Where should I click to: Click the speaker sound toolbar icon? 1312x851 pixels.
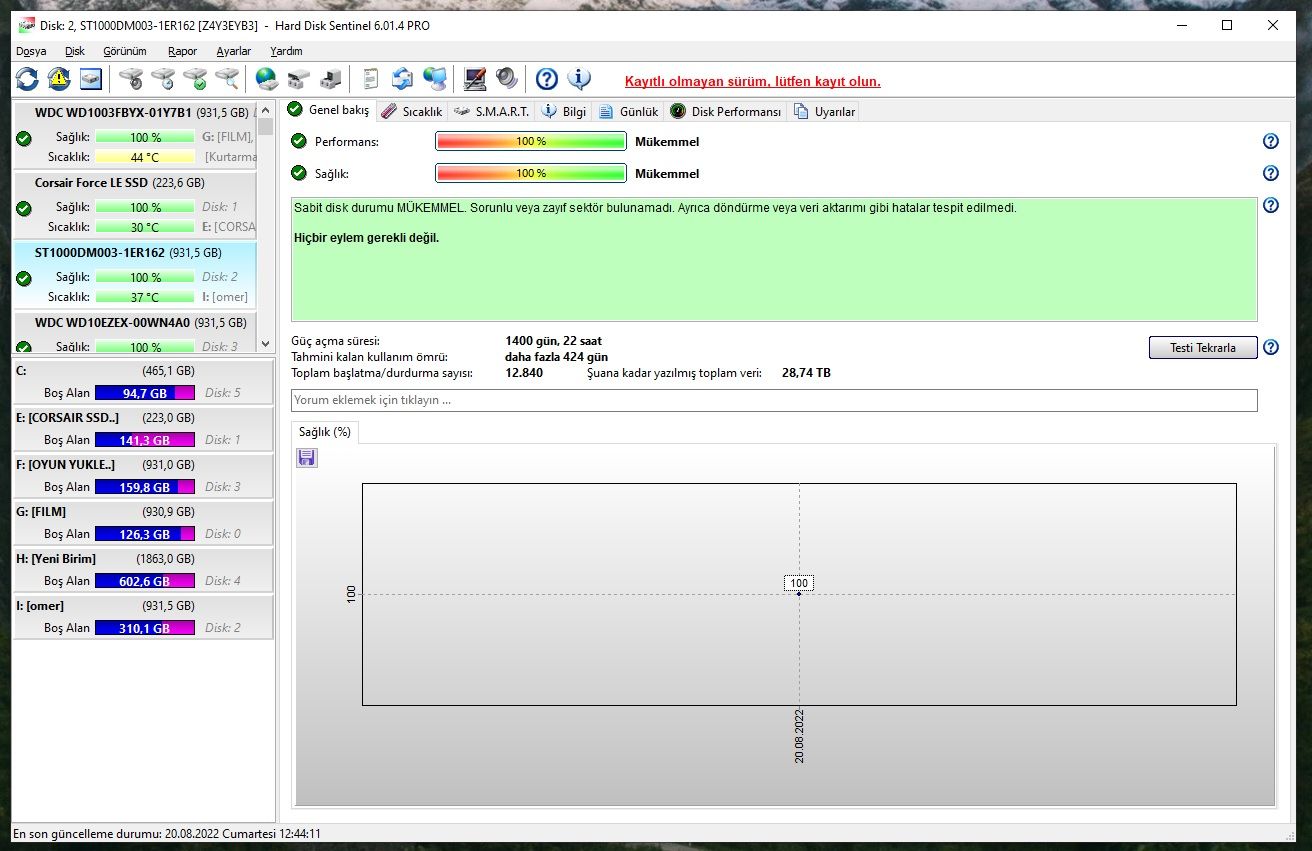coord(506,79)
